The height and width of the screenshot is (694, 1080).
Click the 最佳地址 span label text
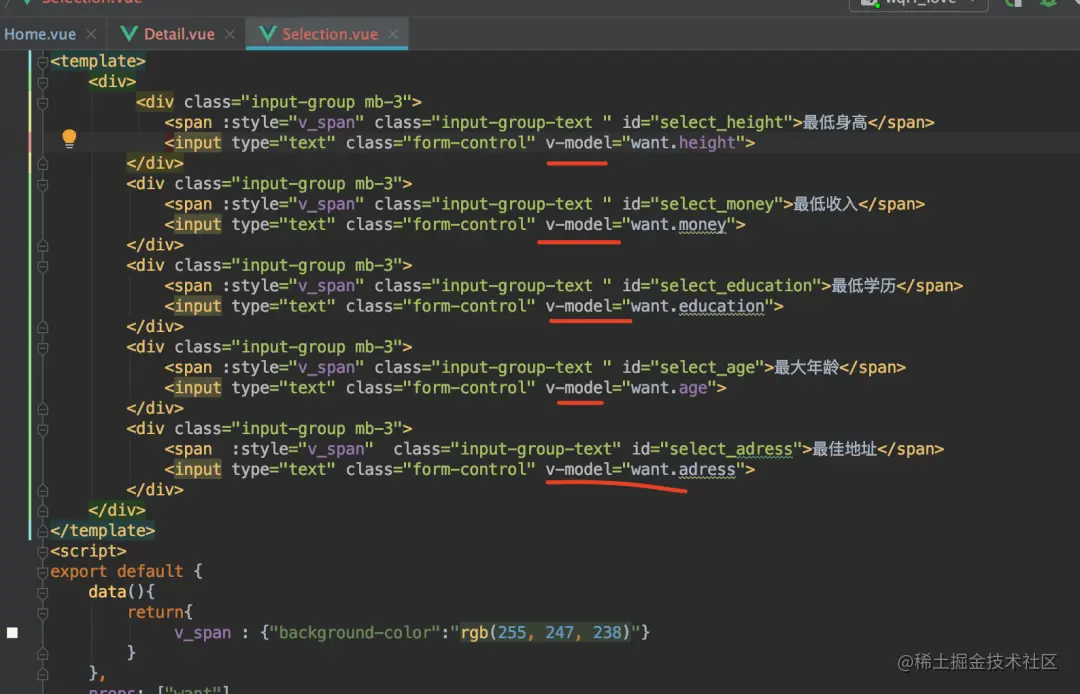(x=844, y=450)
